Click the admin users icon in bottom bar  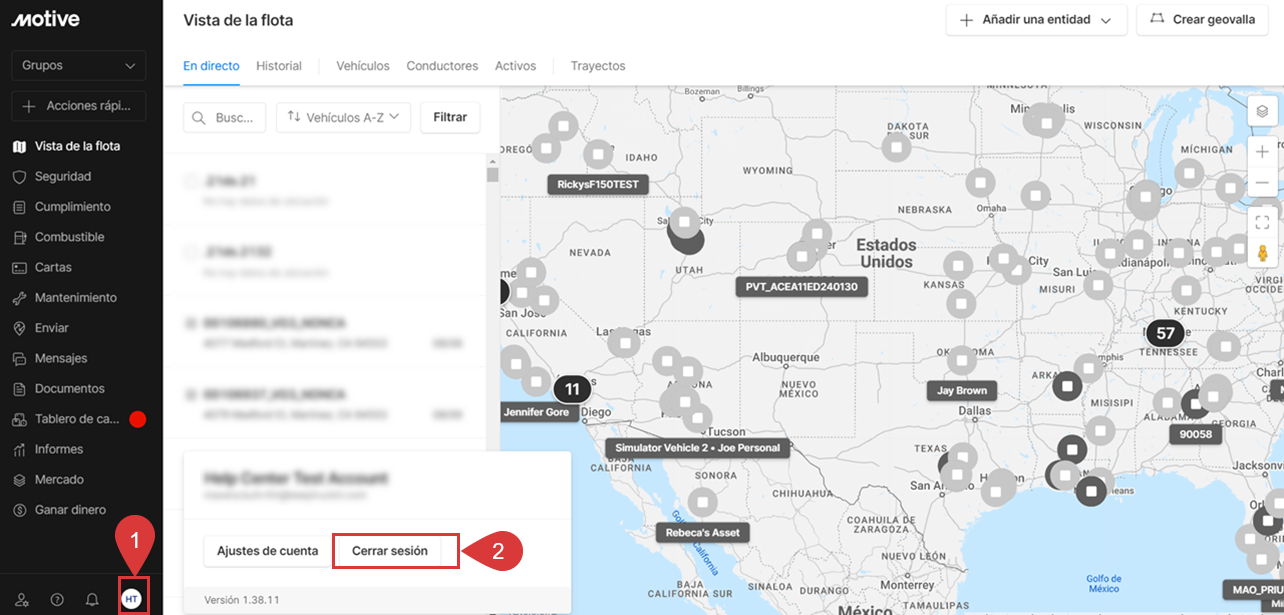point(22,599)
